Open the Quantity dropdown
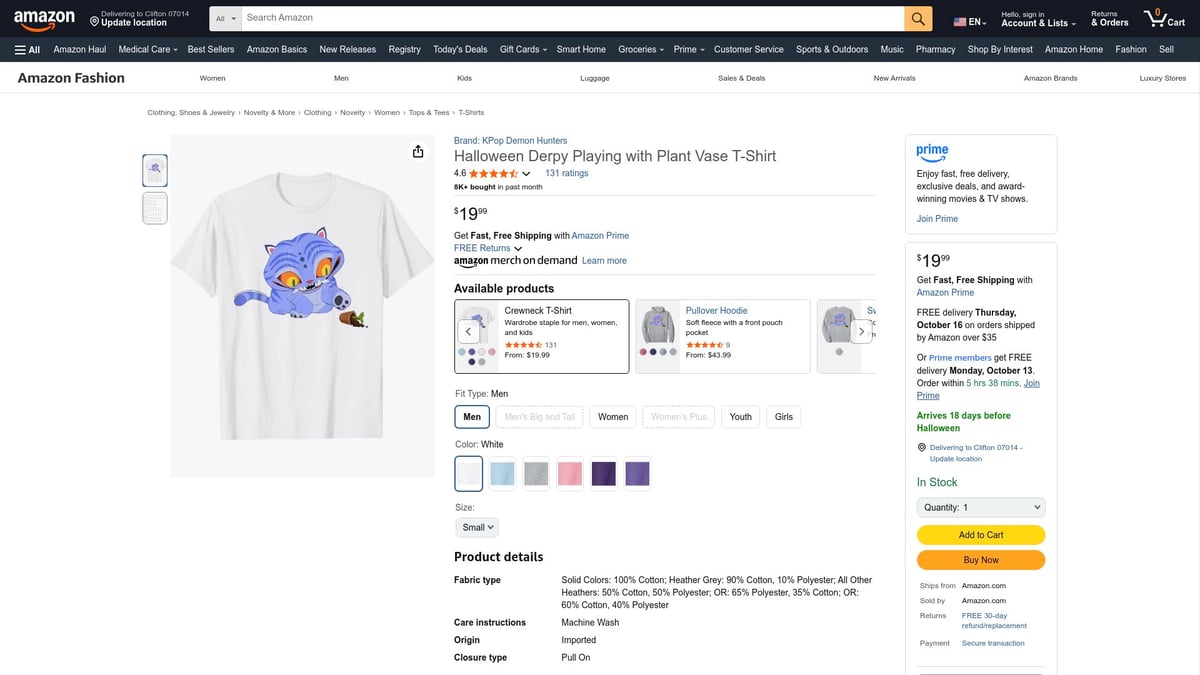 pyautogui.click(x=980, y=507)
